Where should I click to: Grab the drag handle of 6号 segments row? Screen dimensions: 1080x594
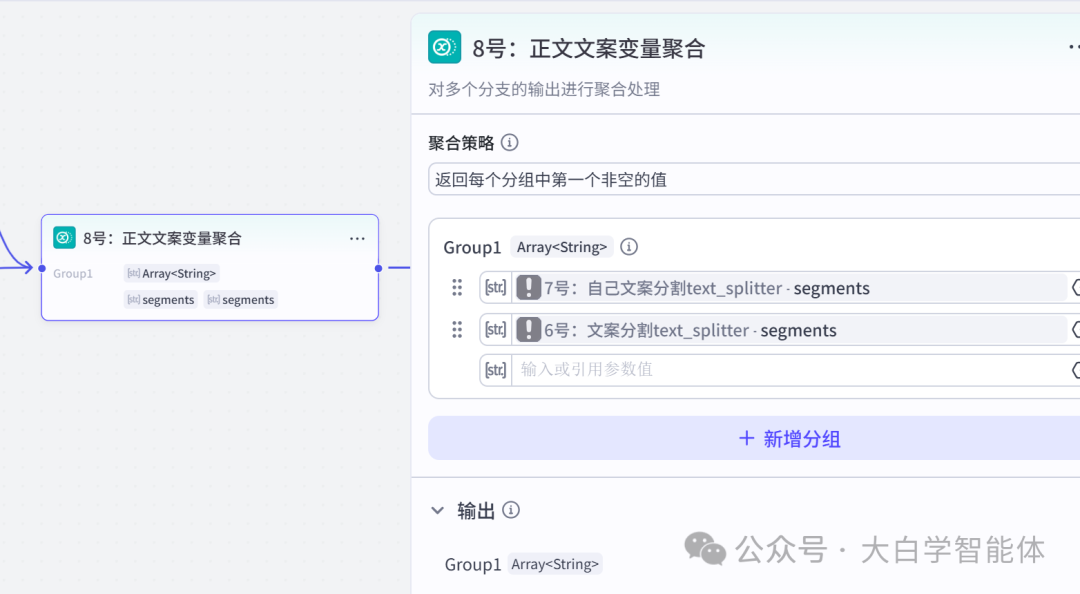(457, 330)
